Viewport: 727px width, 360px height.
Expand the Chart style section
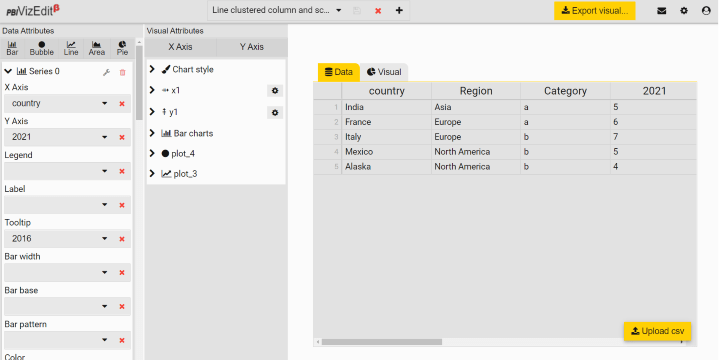pos(152,69)
